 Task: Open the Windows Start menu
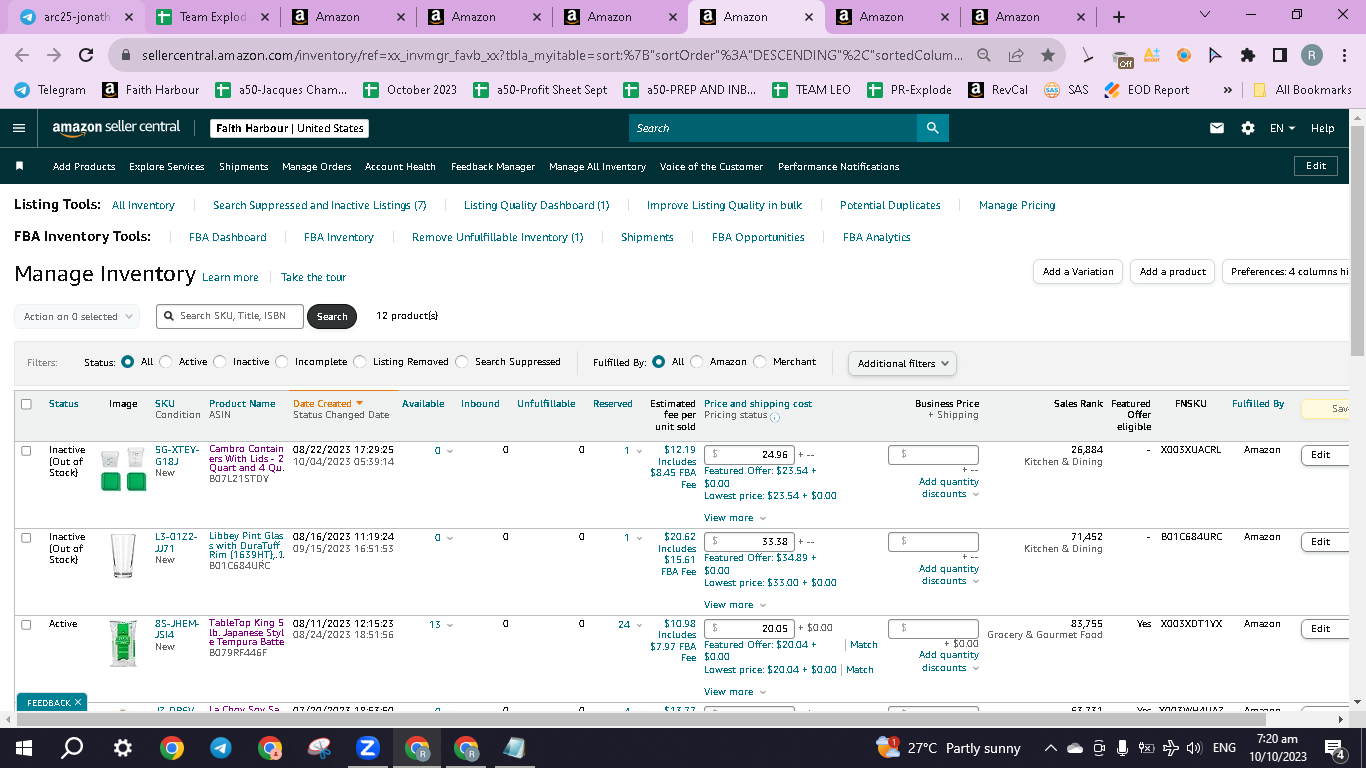pos(24,748)
